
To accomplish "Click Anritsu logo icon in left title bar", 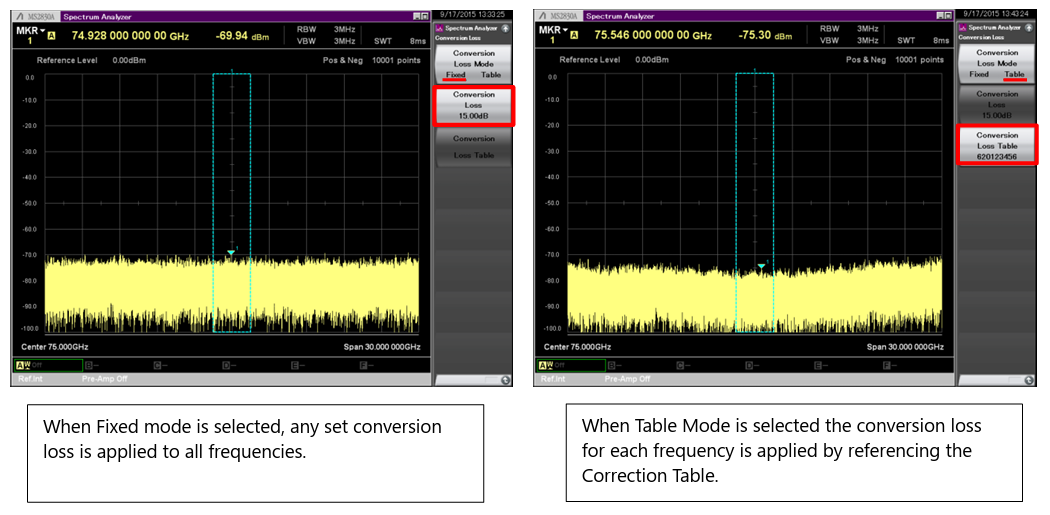I will pos(20,16).
